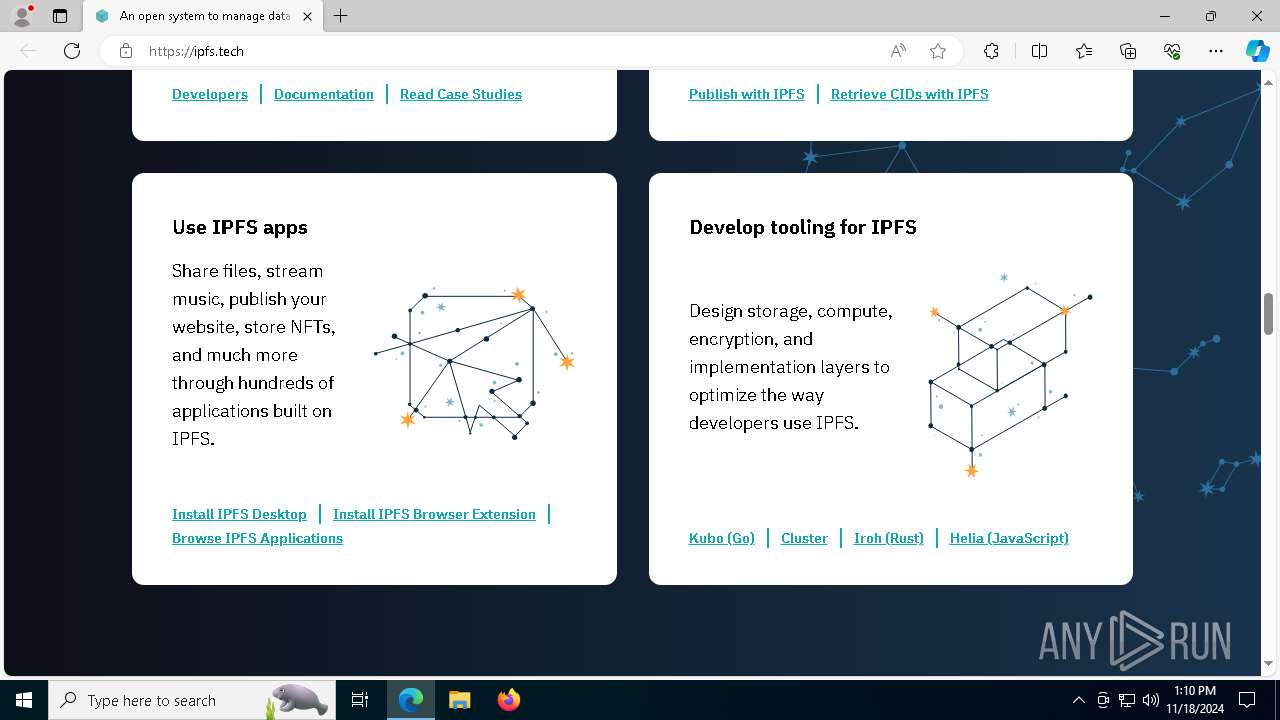Click the stacked blocks illustration

click(1010, 375)
